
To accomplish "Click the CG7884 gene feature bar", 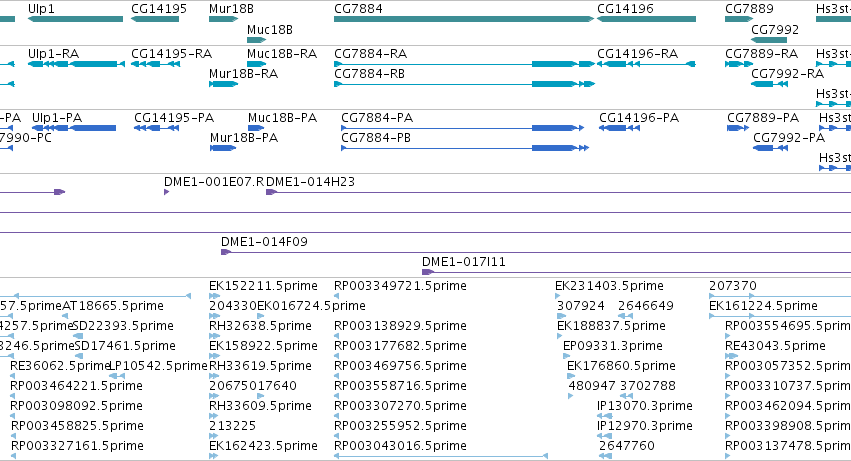I will tap(464, 19).
